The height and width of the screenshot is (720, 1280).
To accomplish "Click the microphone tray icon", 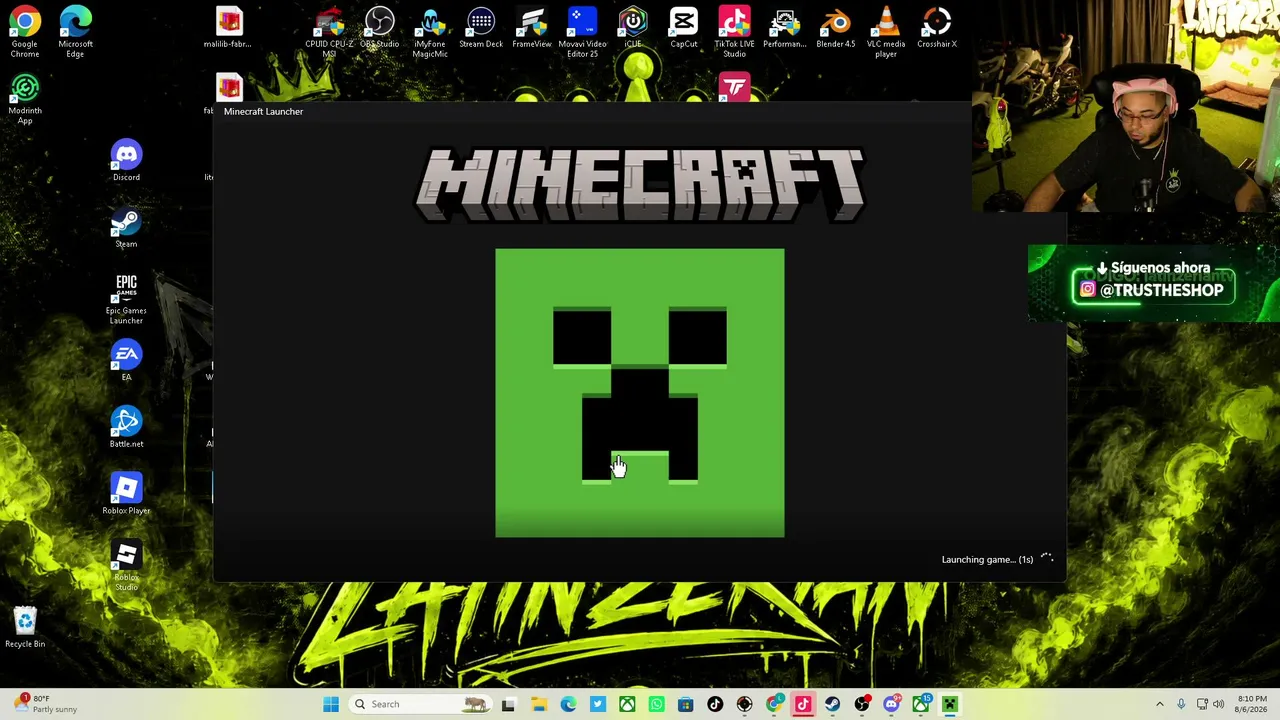I will 1181,704.
